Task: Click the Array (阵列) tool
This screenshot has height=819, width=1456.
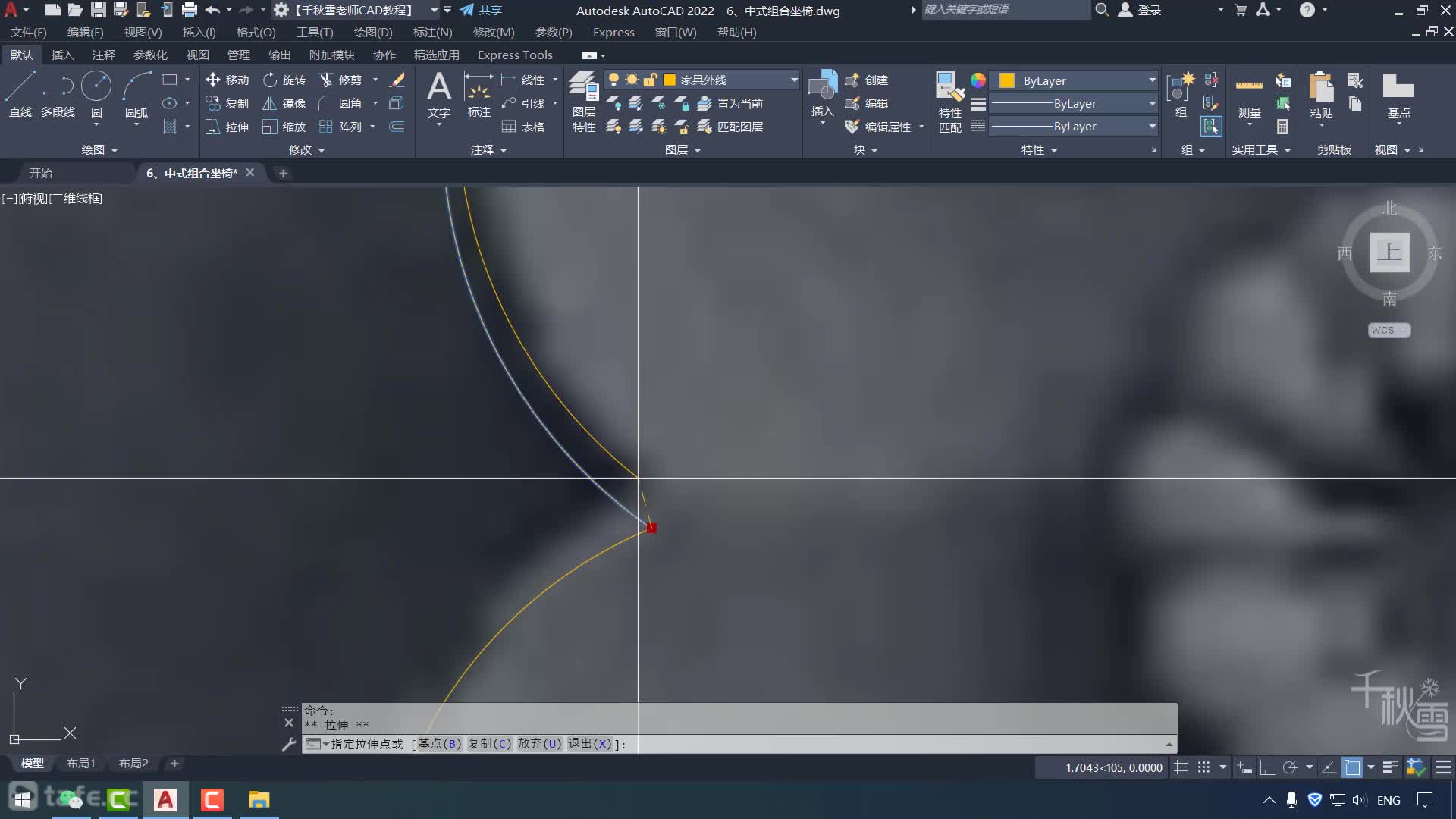Action: tap(340, 127)
